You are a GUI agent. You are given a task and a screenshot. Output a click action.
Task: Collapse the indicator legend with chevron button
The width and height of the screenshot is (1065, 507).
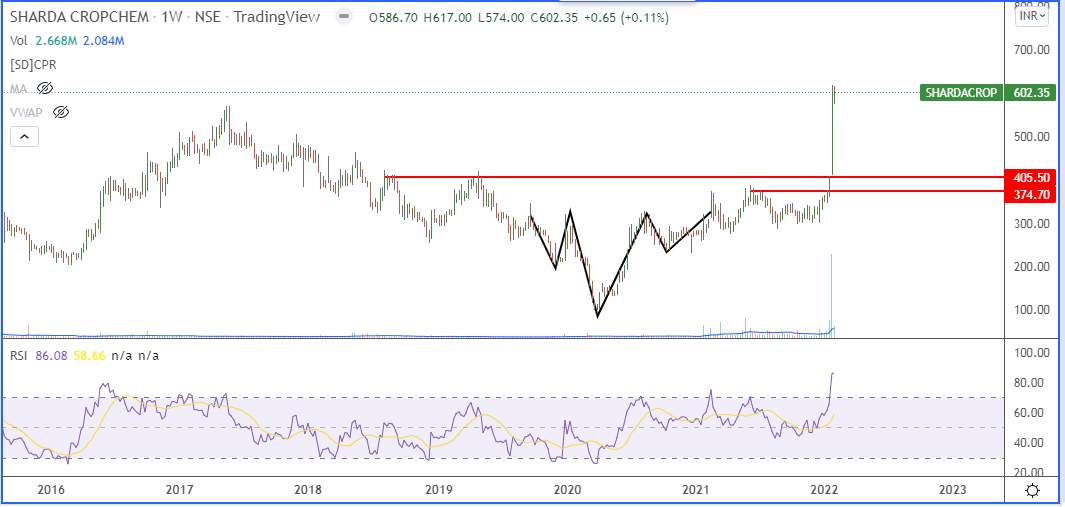24,137
